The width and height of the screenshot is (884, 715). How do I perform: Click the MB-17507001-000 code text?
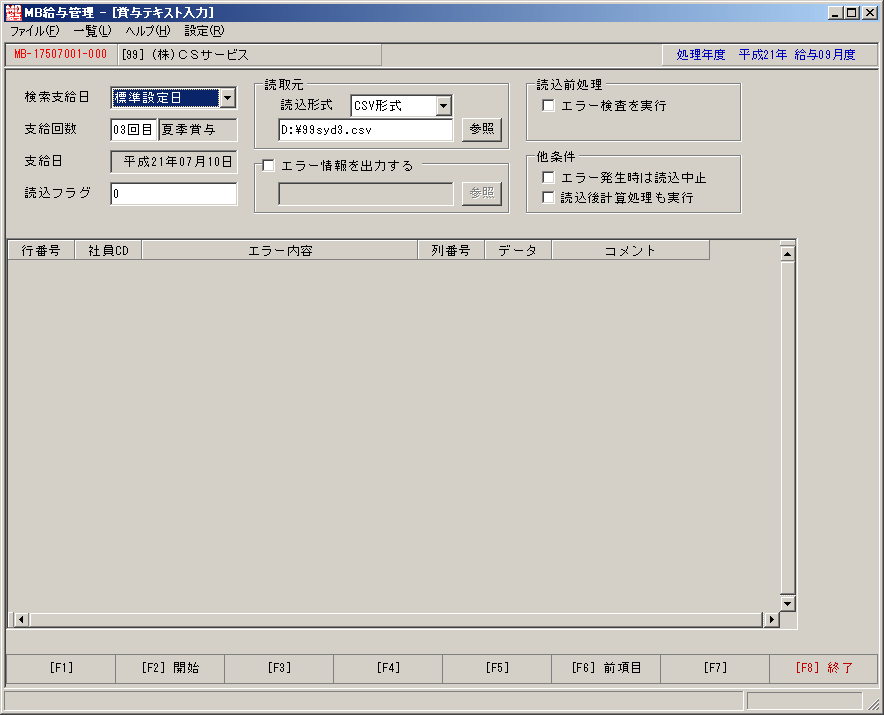(60, 55)
